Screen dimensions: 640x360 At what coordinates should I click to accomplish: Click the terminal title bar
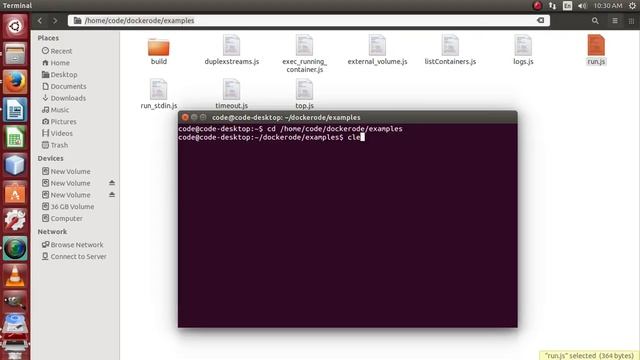point(347,117)
